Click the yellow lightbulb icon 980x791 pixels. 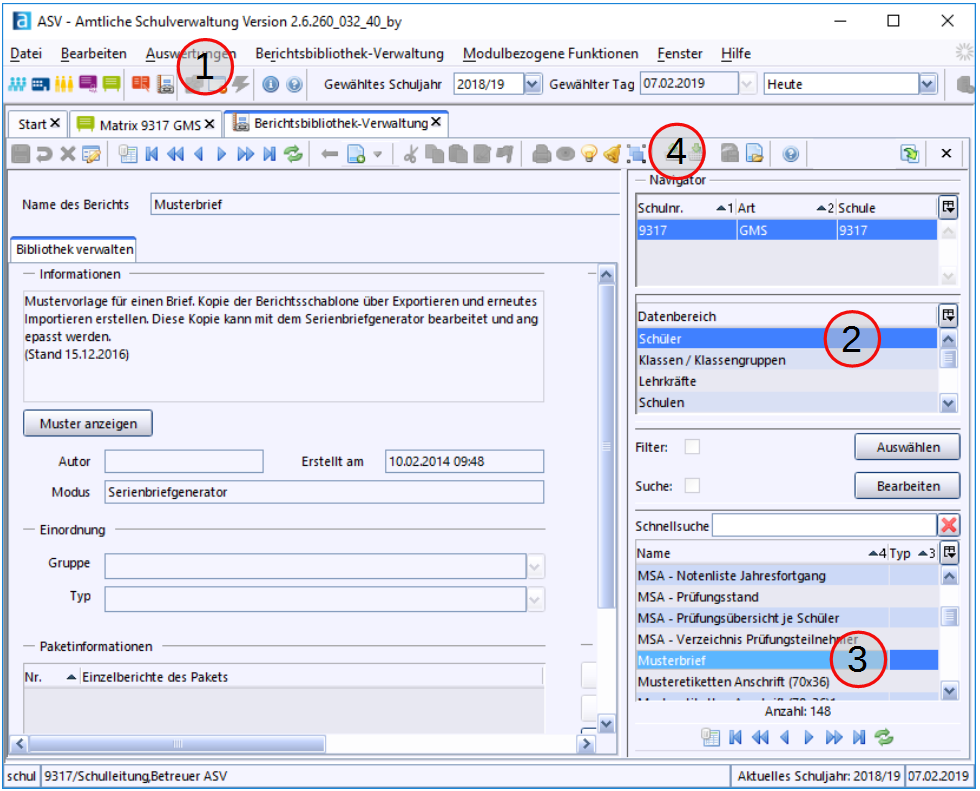click(589, 154)
